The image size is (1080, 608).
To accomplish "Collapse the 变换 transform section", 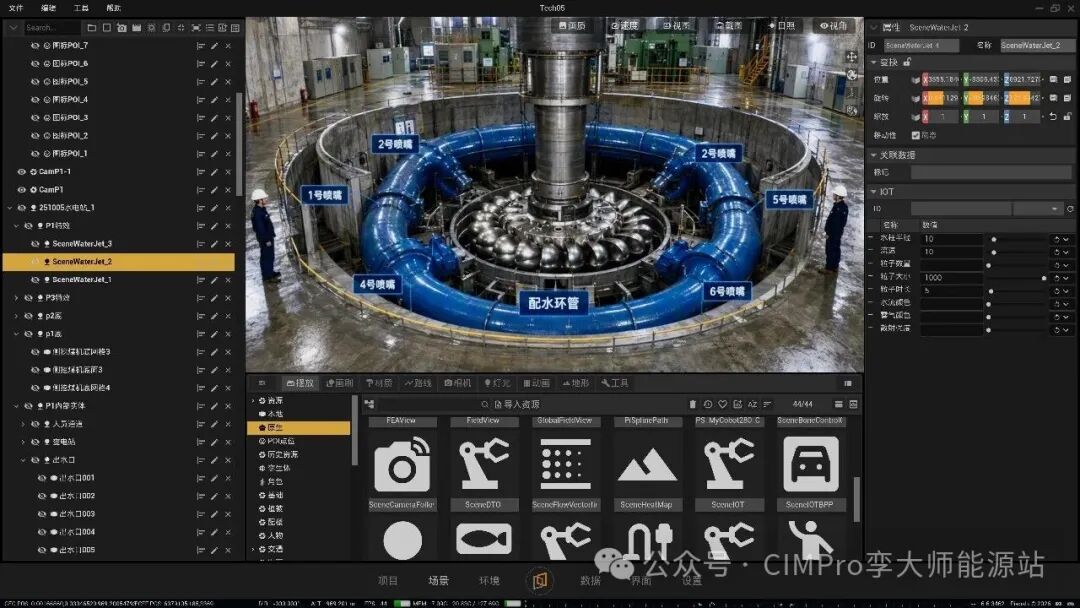I will [874, 62].
